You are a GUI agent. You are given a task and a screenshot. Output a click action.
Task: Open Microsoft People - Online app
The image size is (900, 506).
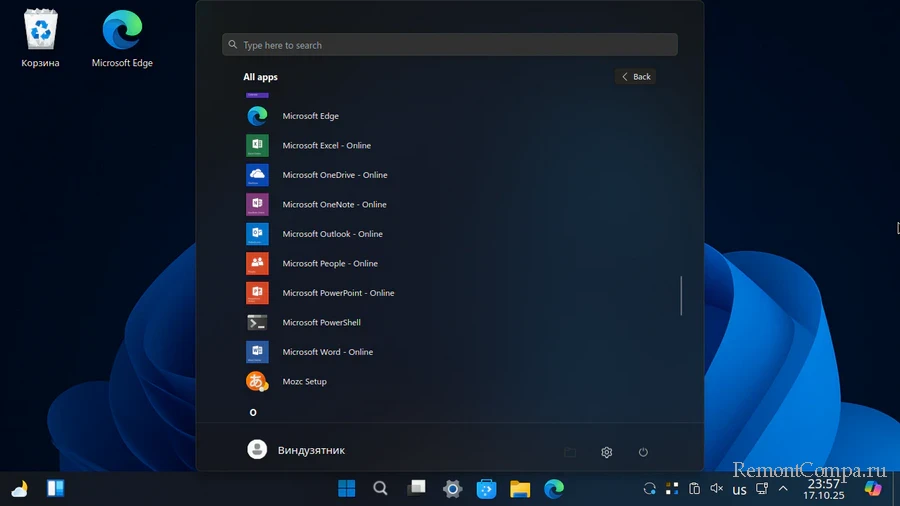(x=329, y=264)
